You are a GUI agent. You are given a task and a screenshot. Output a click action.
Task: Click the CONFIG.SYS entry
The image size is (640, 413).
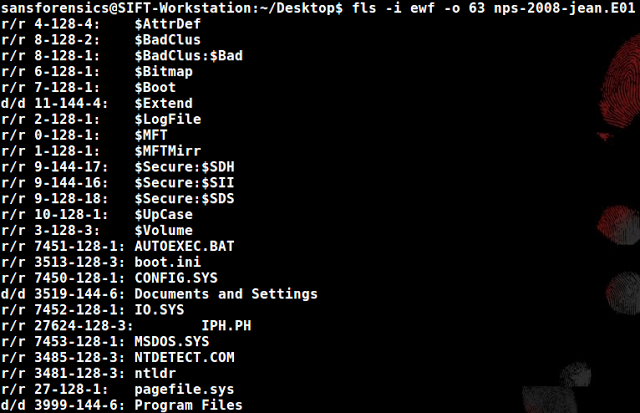click(176, 278)
